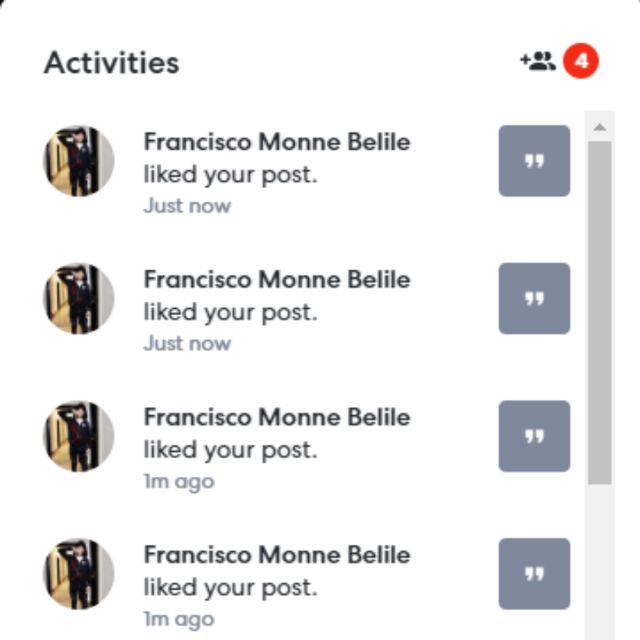Click quote icon of second activity

click(x=534, y=298)
